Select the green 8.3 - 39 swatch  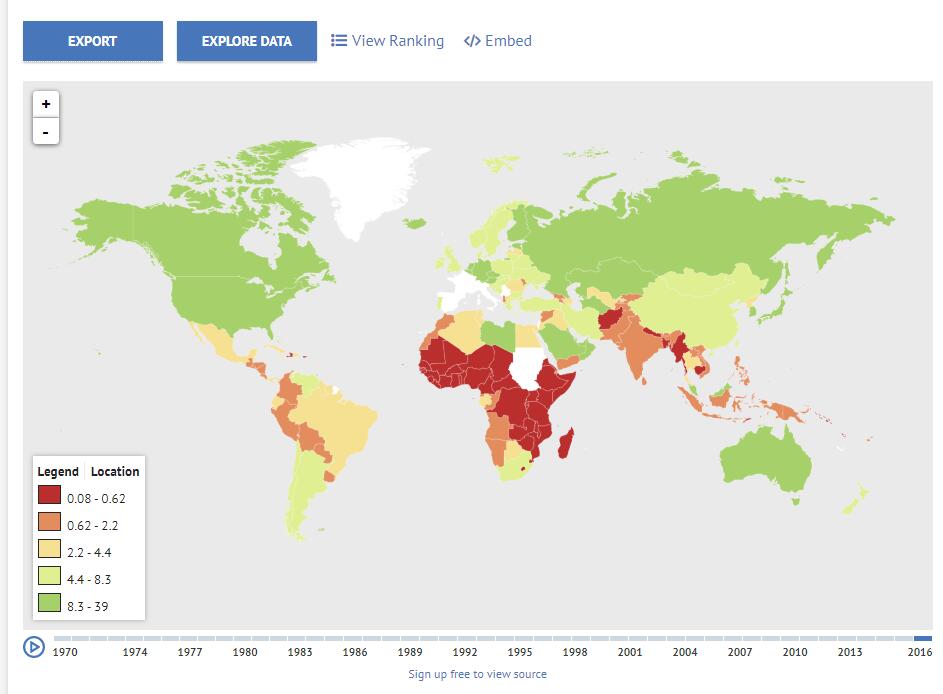[x=49, y=603]
